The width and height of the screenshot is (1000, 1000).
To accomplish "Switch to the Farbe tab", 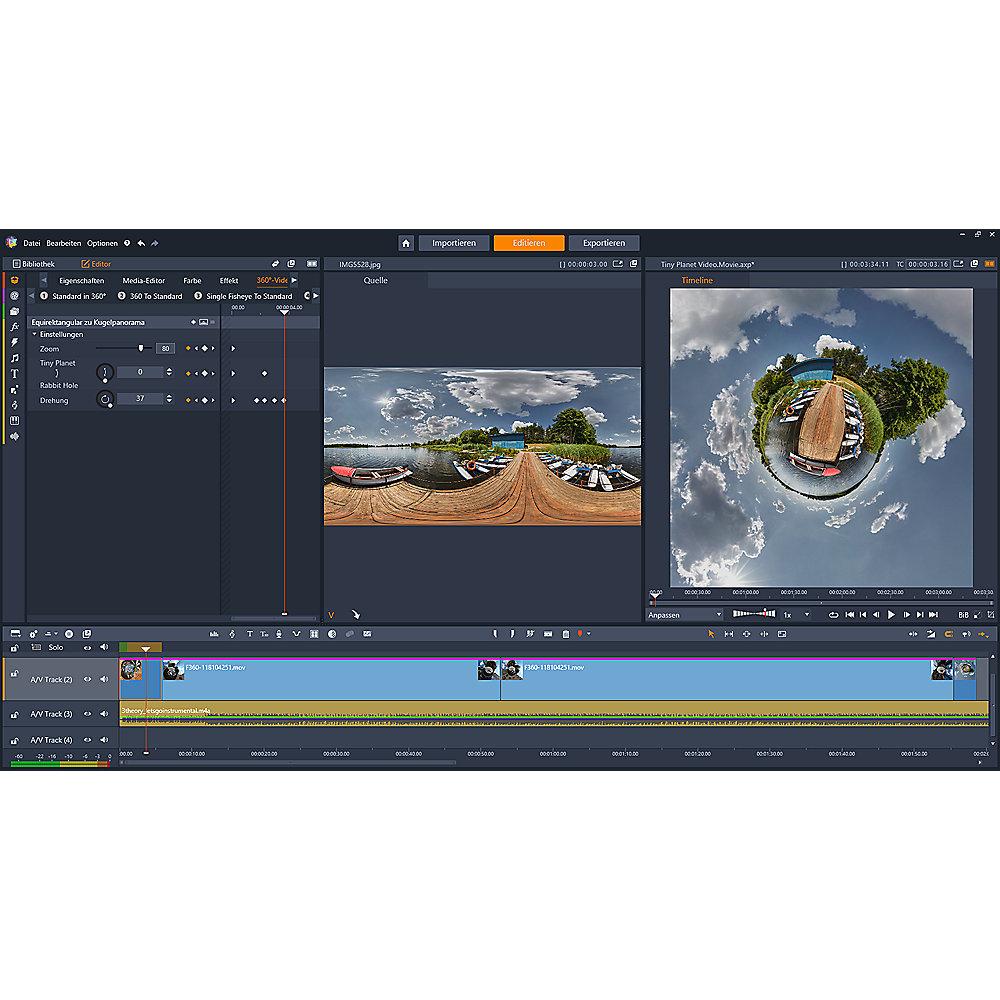I will coord(192,281).
